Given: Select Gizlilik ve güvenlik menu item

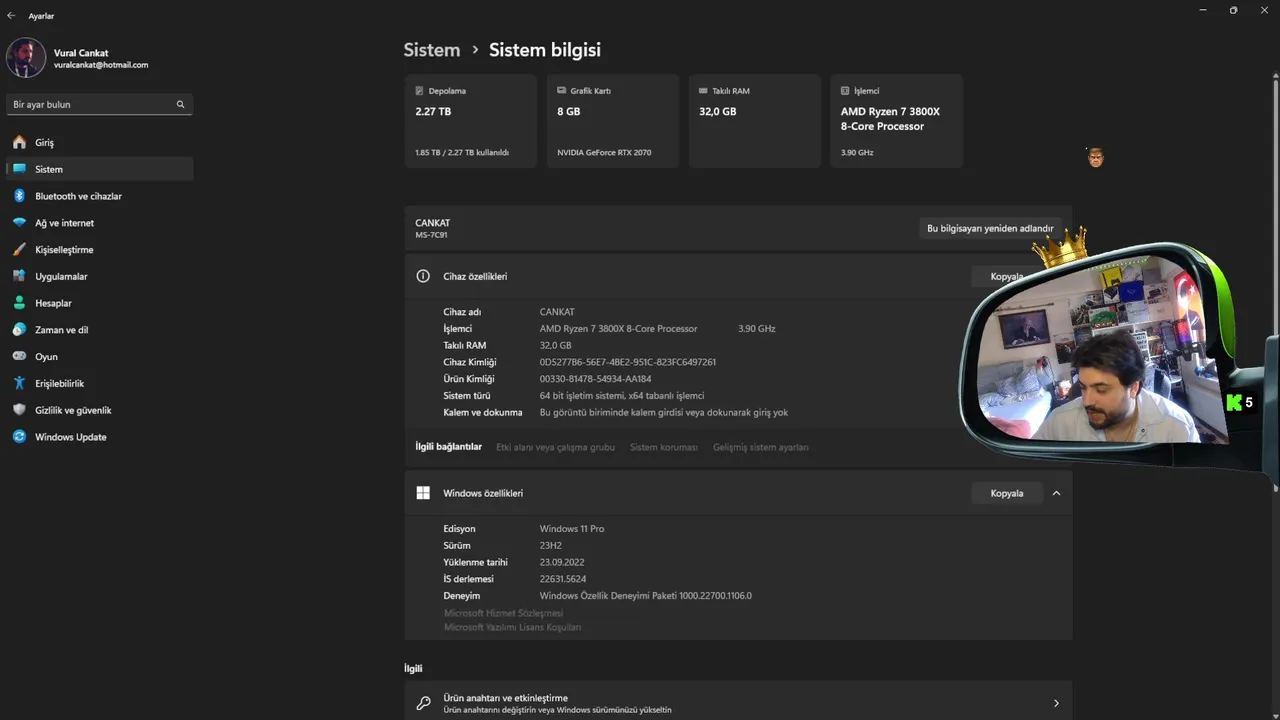Looking at the screenshot, I should tap(99, 410).
